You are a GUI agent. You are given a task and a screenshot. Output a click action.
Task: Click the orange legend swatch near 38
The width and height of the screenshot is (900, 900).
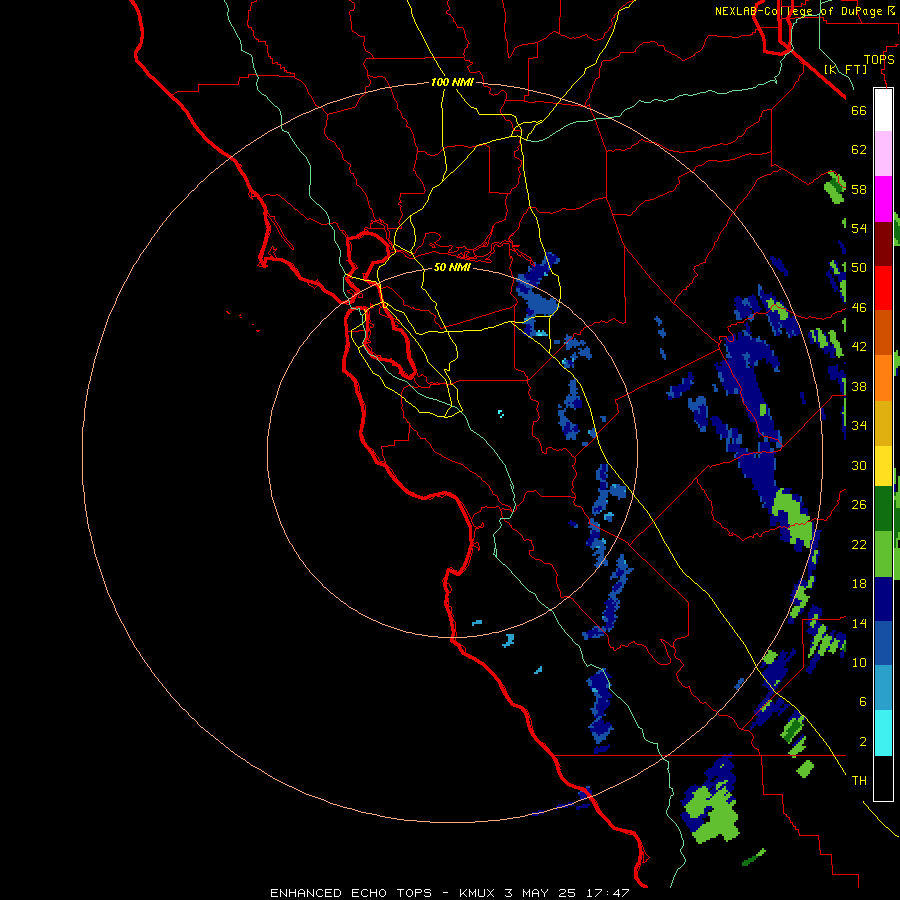(x=883, y=378)
